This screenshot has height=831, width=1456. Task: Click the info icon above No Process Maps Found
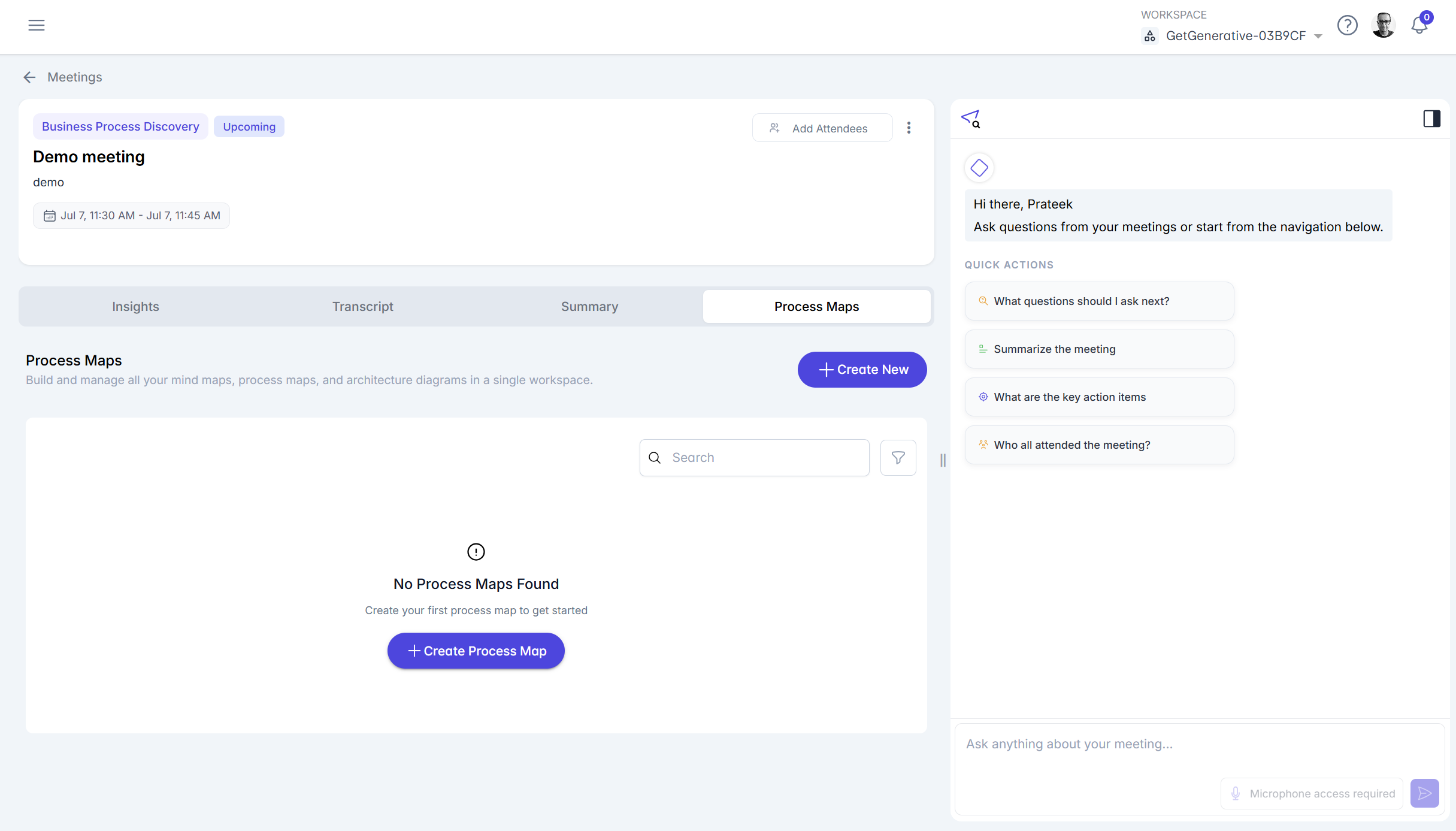476,552
